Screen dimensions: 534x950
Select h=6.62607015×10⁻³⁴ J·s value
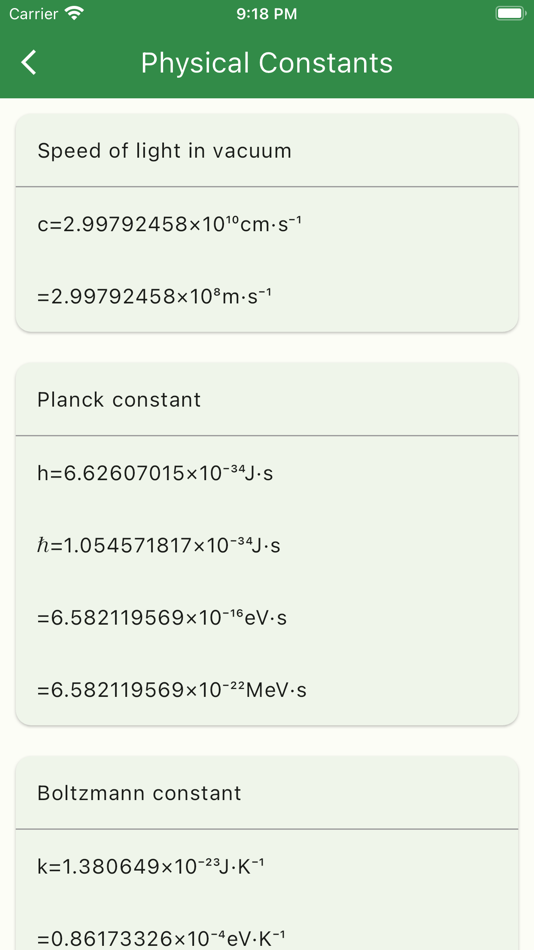tap(155, 473)
